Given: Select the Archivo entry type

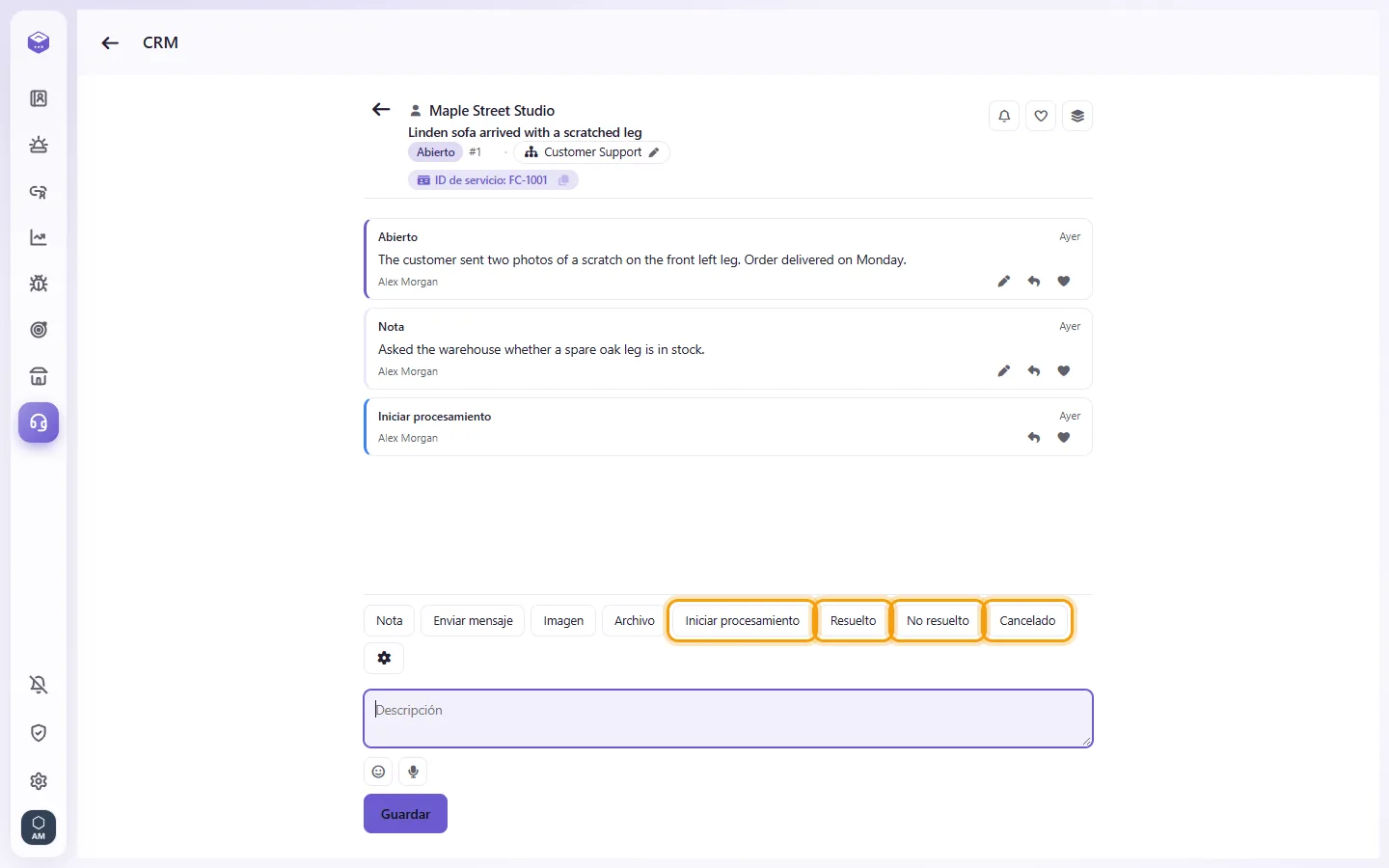Looking at the screenshot, I should pyautogui.click(x=635, y=621).
